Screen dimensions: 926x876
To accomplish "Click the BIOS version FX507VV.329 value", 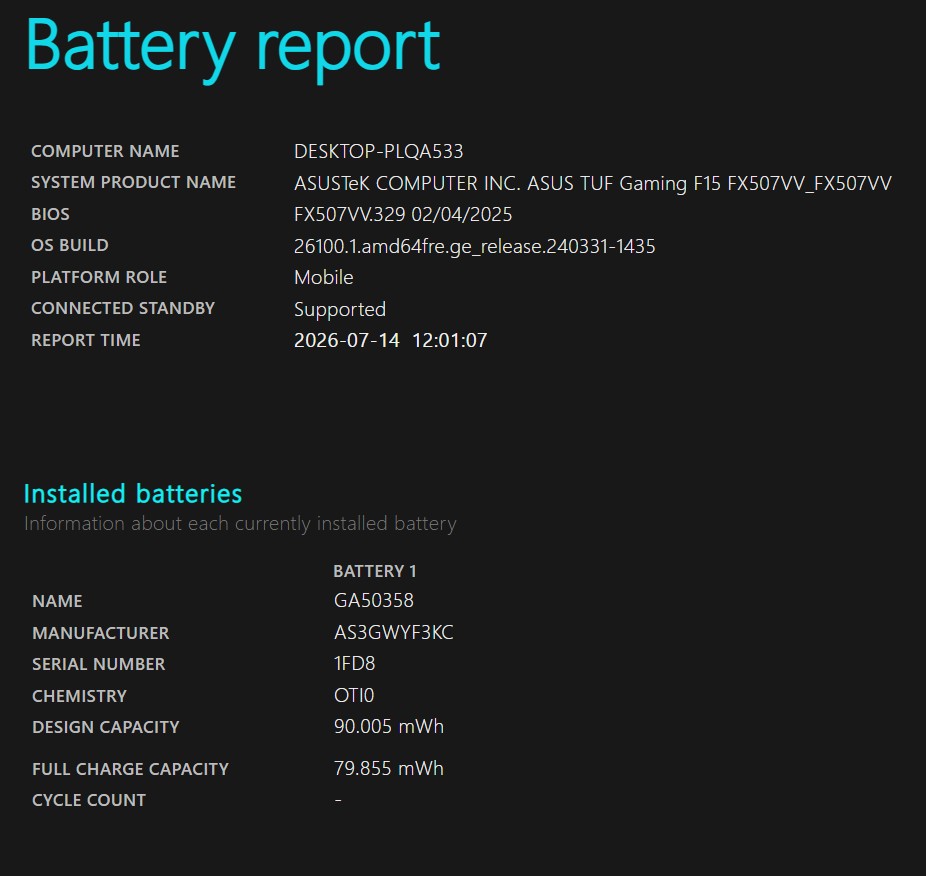I will (403, 214).
